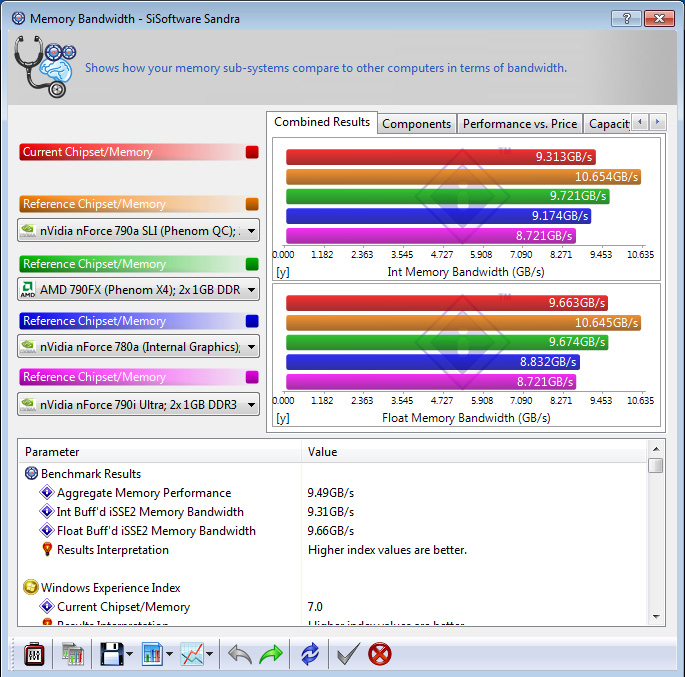Click the list scrollbar thumb

tap(656, 465)
